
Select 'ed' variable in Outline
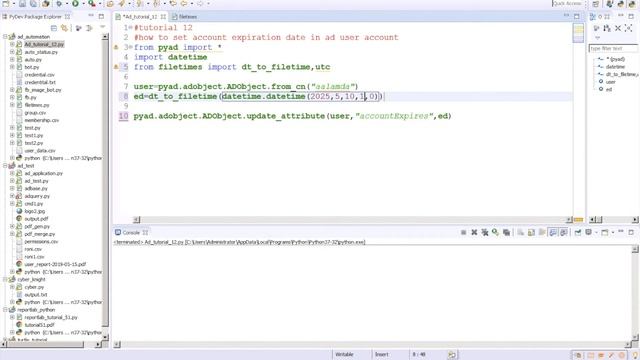[x=609, y=89]
